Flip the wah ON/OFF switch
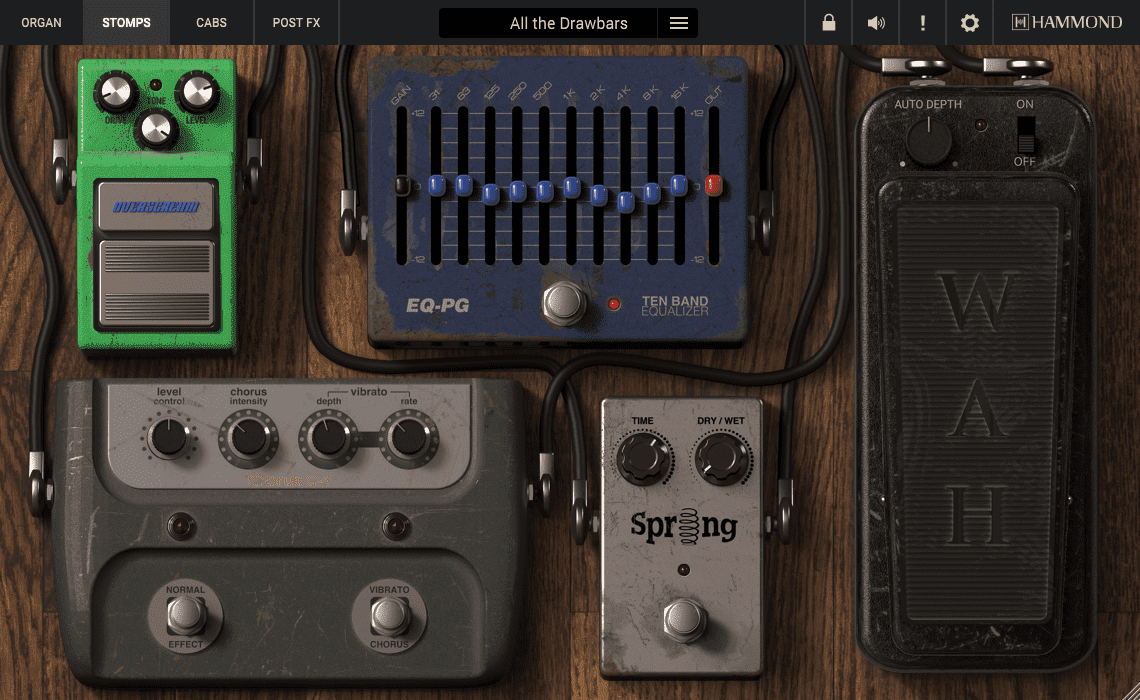The height and width of the screenshot is (700, 1140). [x=1026, y=133]
